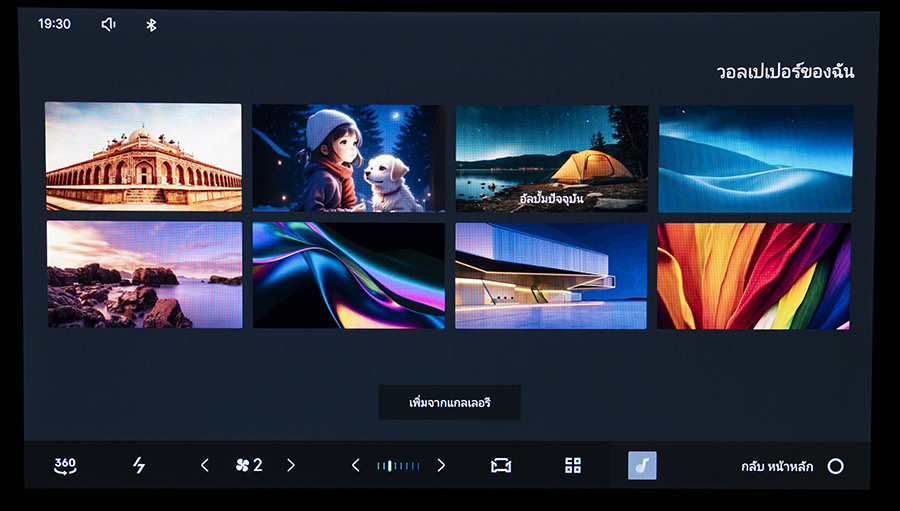Screen dimensions: 900x511
Task: Raise temperature with right chevron
Action: 441,465
